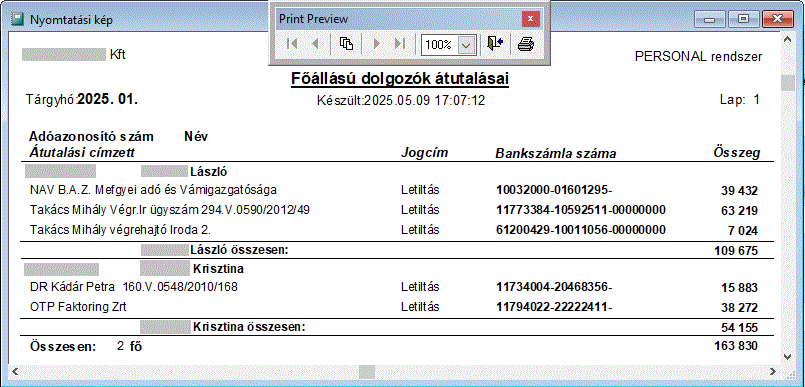Click the amount 63 219
The width and height of the screenshot is (805, 387).
point(739,211)
